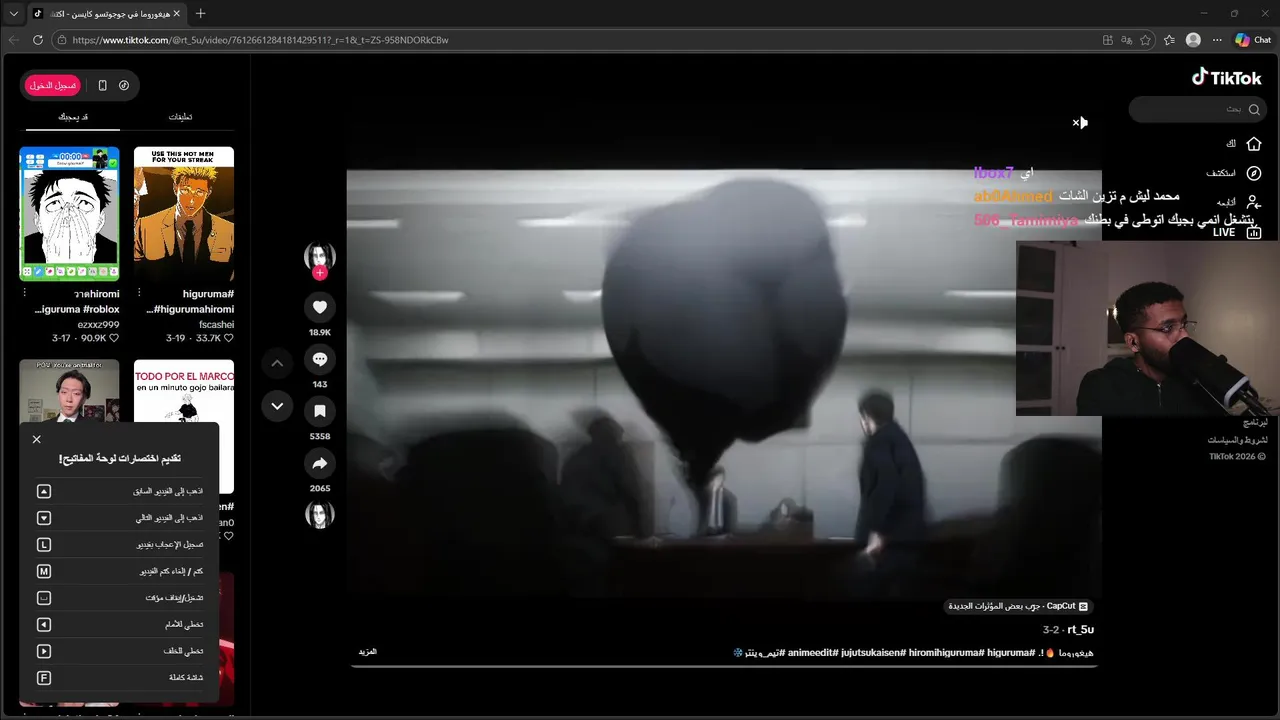The image size is (1280, 720).
Task: Click the up-arrow key icon for previous video
Action: (x=44, y=492)
